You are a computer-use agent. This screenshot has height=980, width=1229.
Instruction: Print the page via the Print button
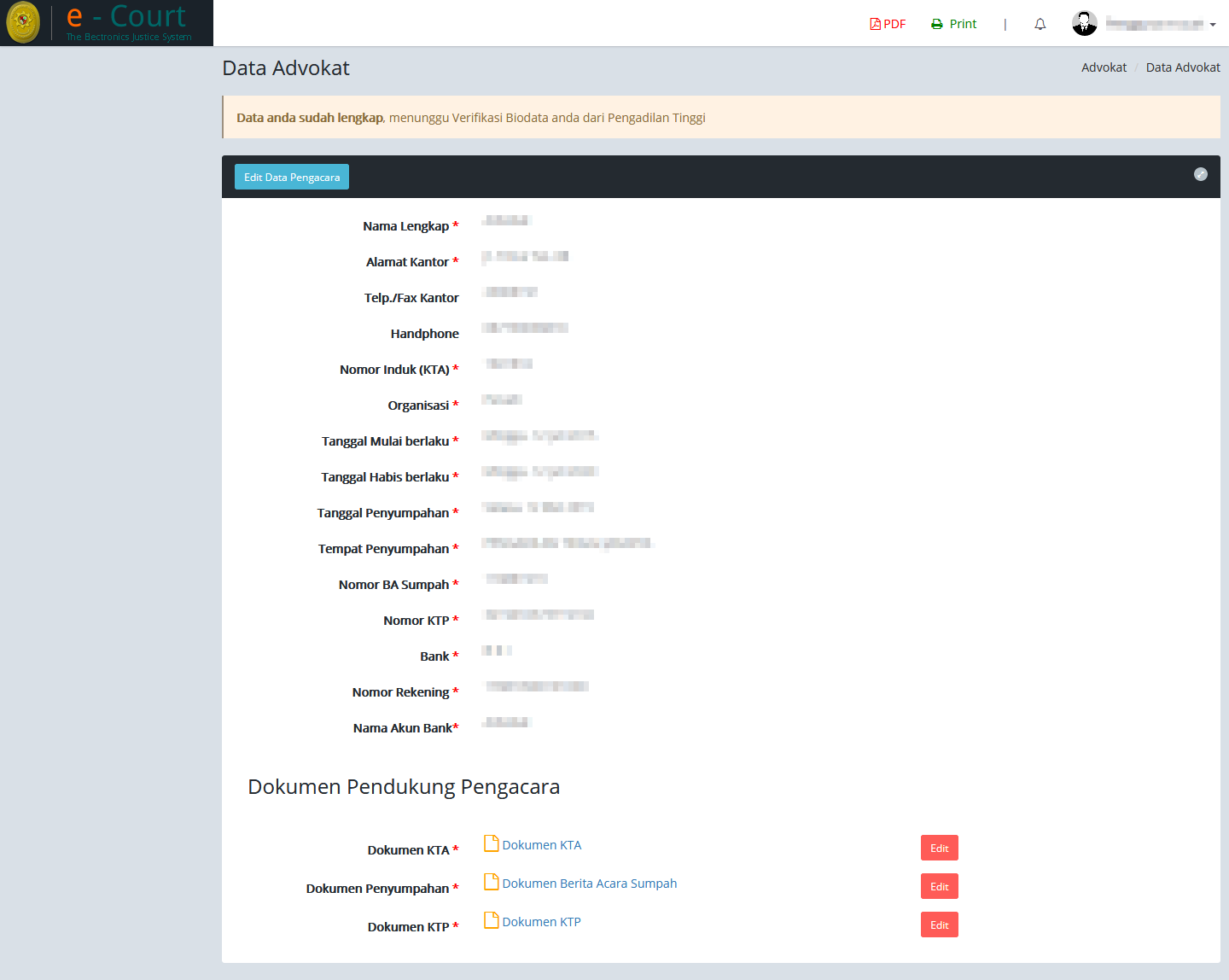(x=953, y=24)
